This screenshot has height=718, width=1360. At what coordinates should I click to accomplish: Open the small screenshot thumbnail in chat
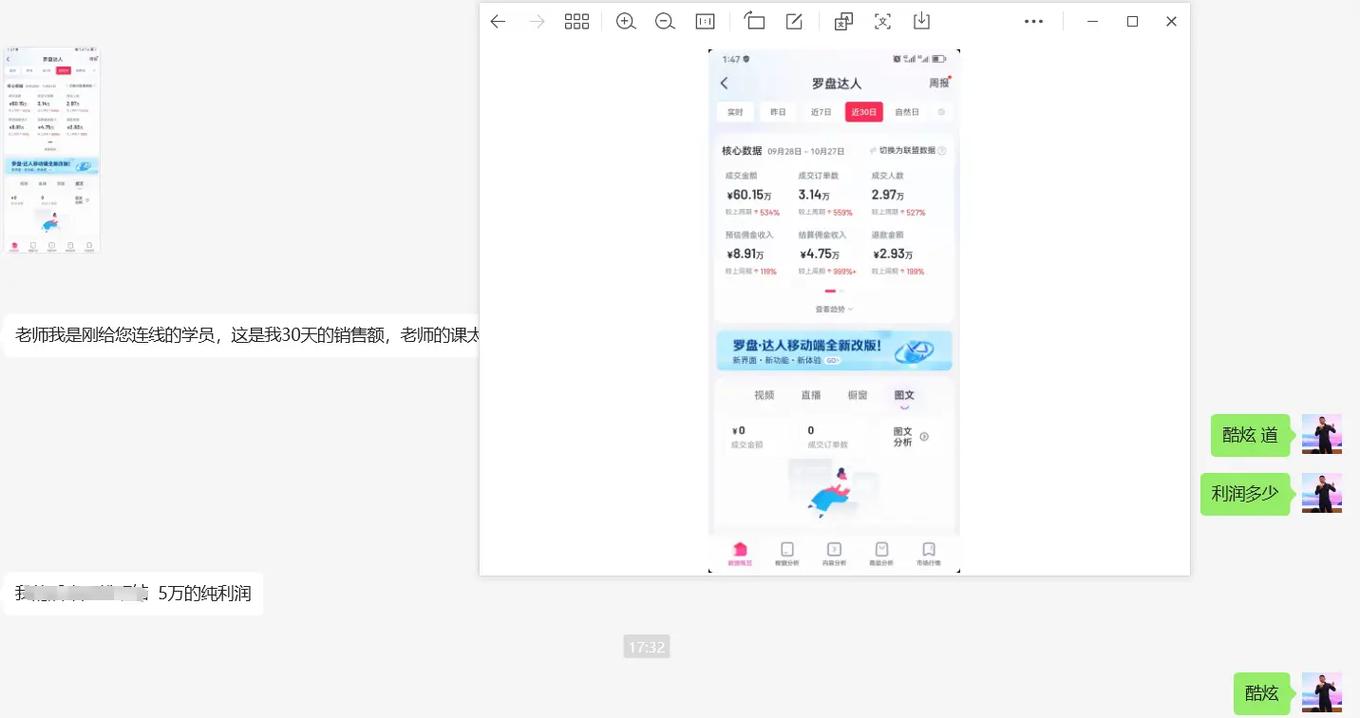(52, 150)
